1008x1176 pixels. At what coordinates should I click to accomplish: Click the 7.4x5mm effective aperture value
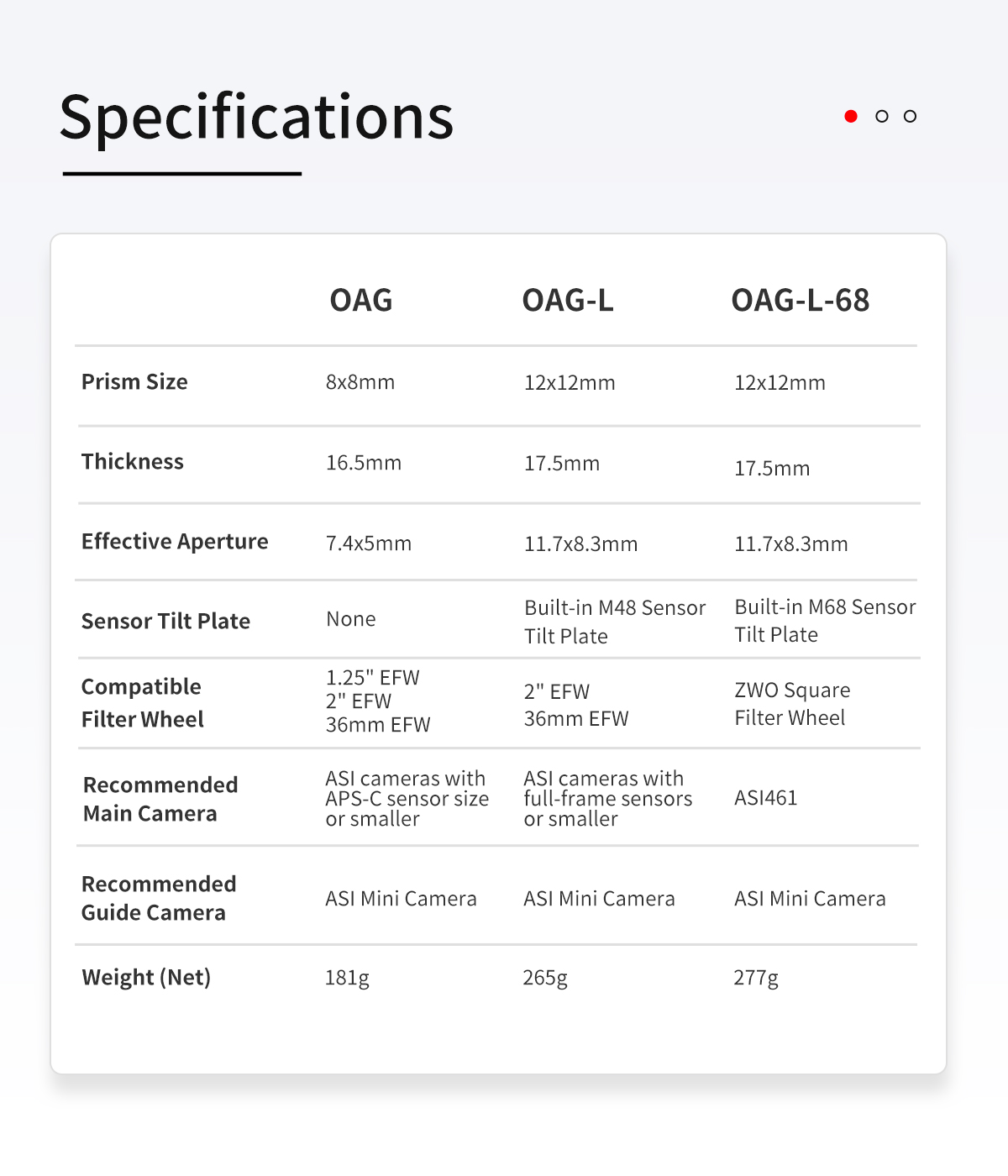pos(369,543)
